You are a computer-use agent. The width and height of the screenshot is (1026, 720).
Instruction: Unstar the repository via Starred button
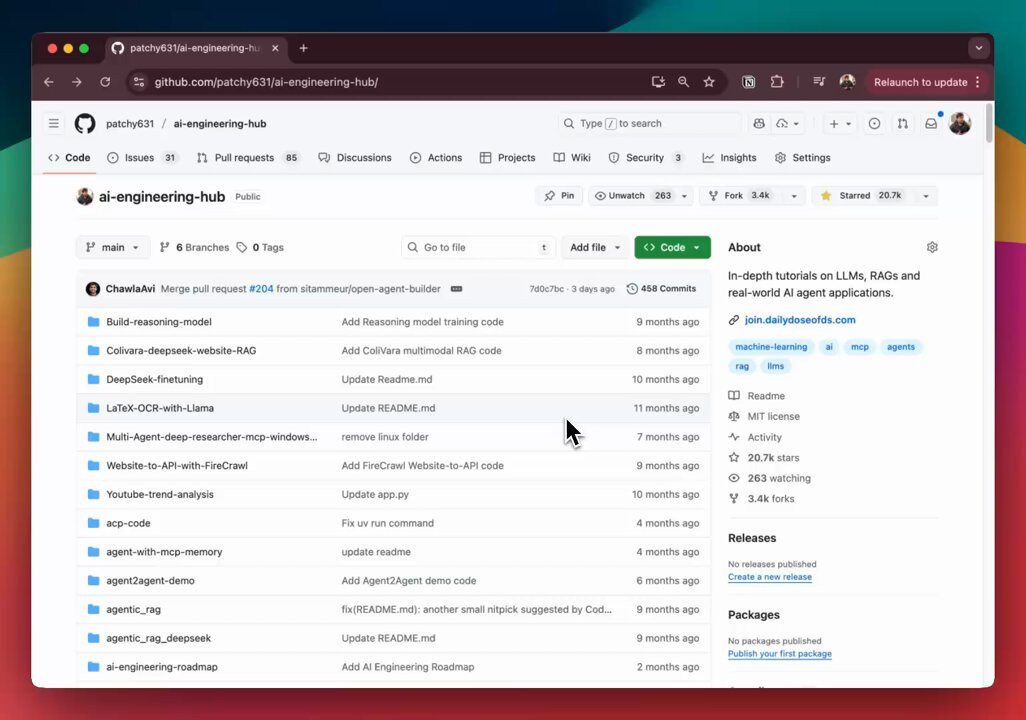[x=863, y=196]
